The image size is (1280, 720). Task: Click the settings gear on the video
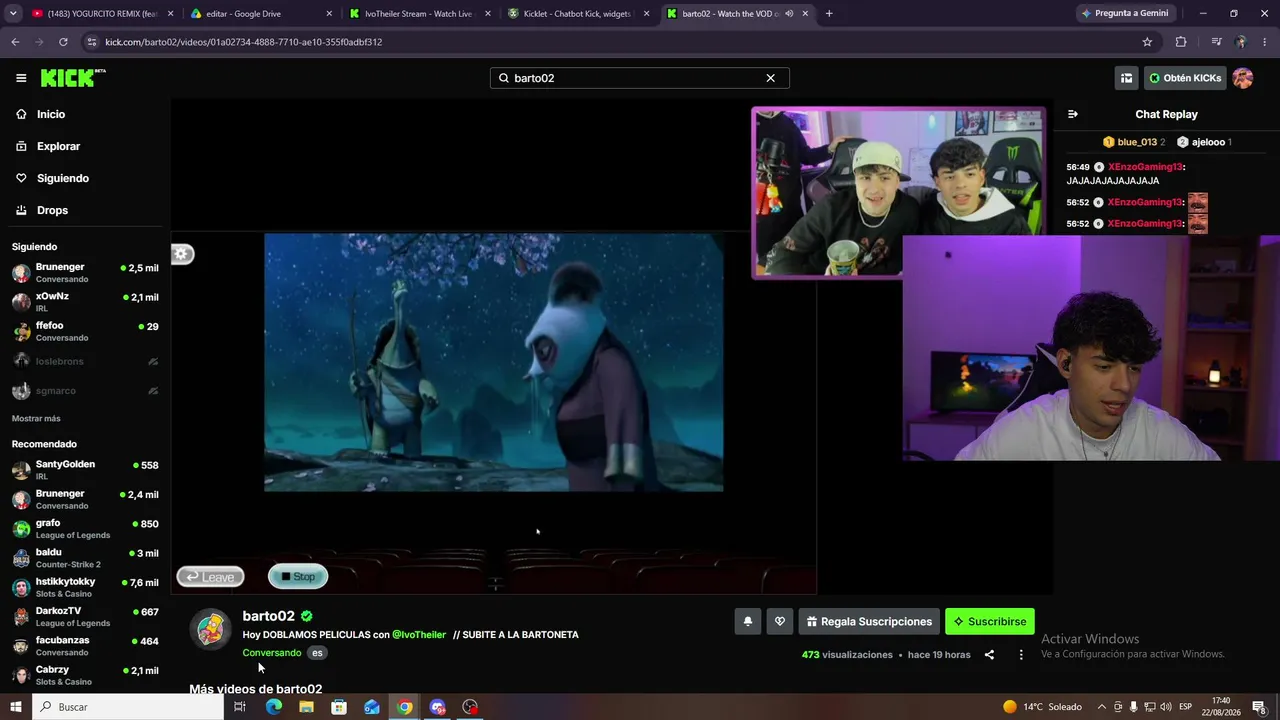(x=182, y=254)
